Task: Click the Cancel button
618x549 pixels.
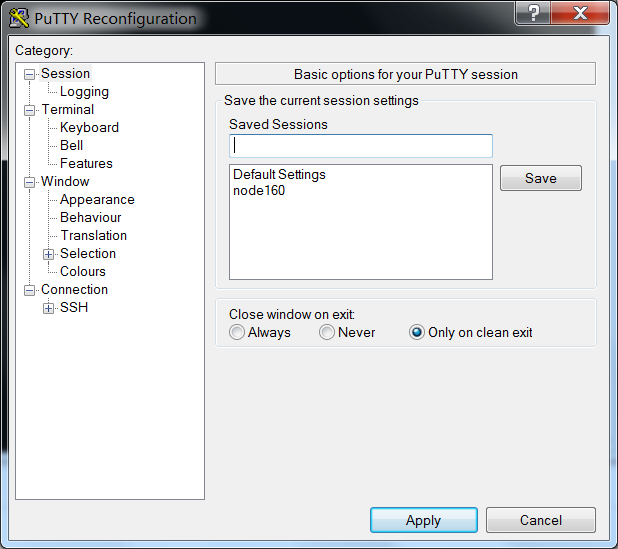Action: 541,520
